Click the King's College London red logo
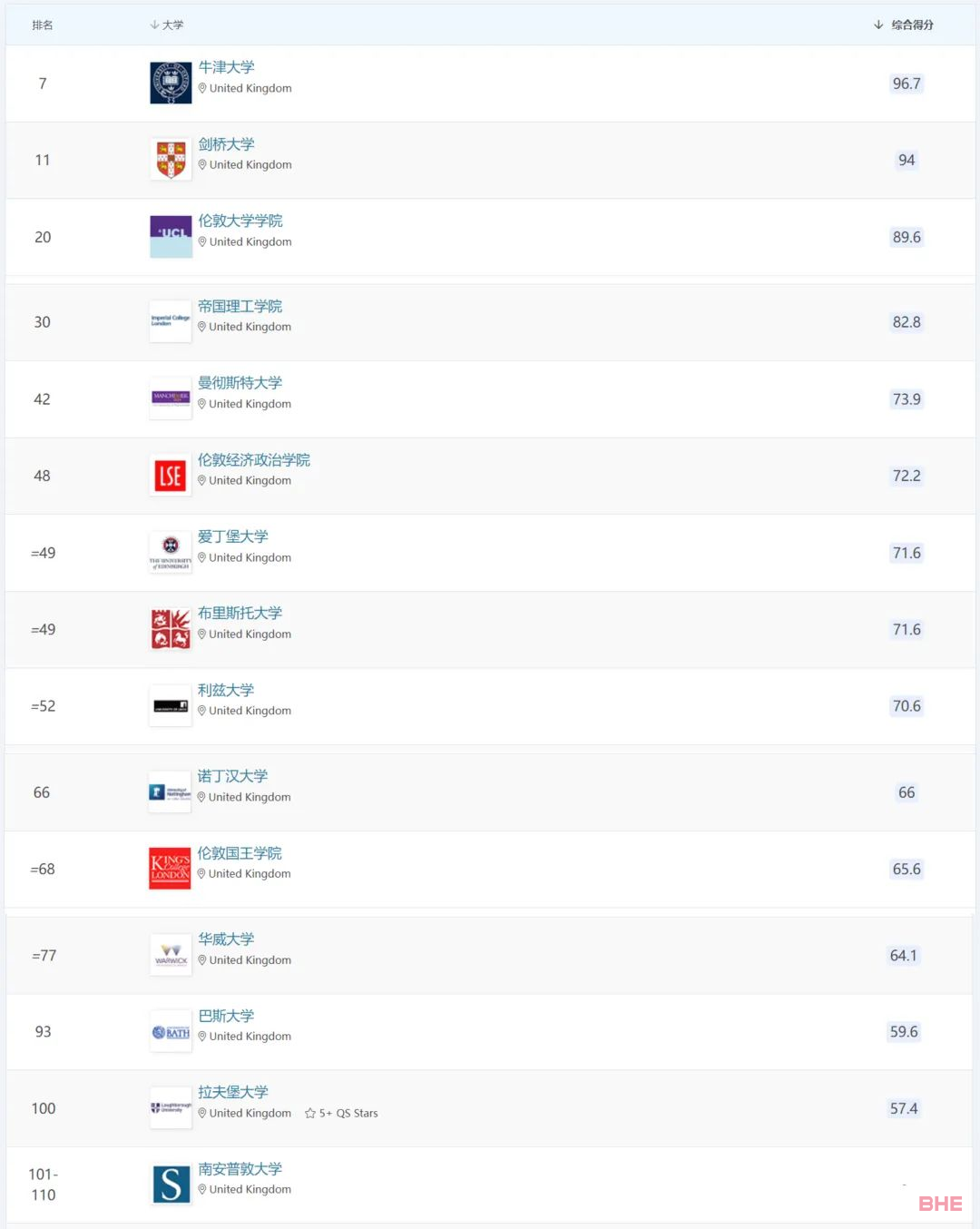Screen dimensions: 980x1229 (171, 869)
